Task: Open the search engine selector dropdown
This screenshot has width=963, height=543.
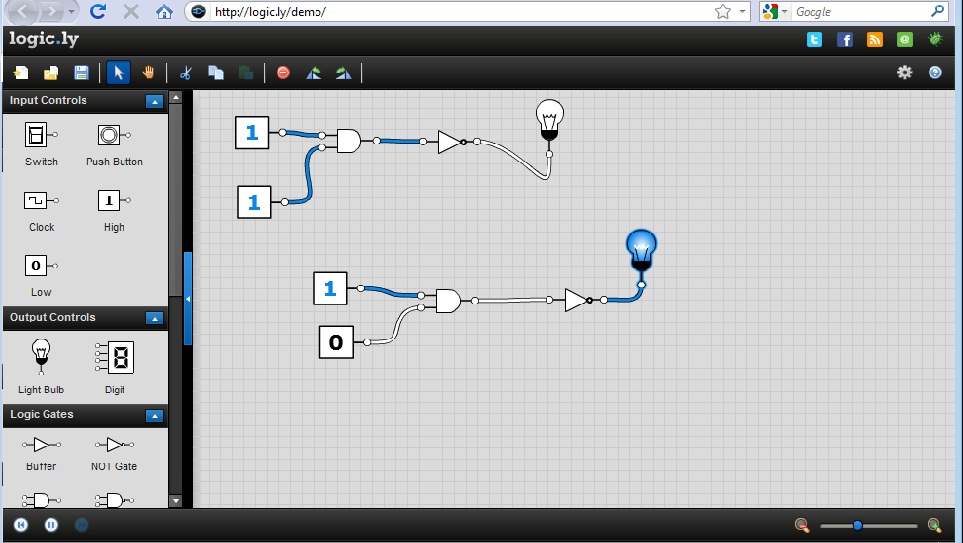Action: (x=784, y=12)
